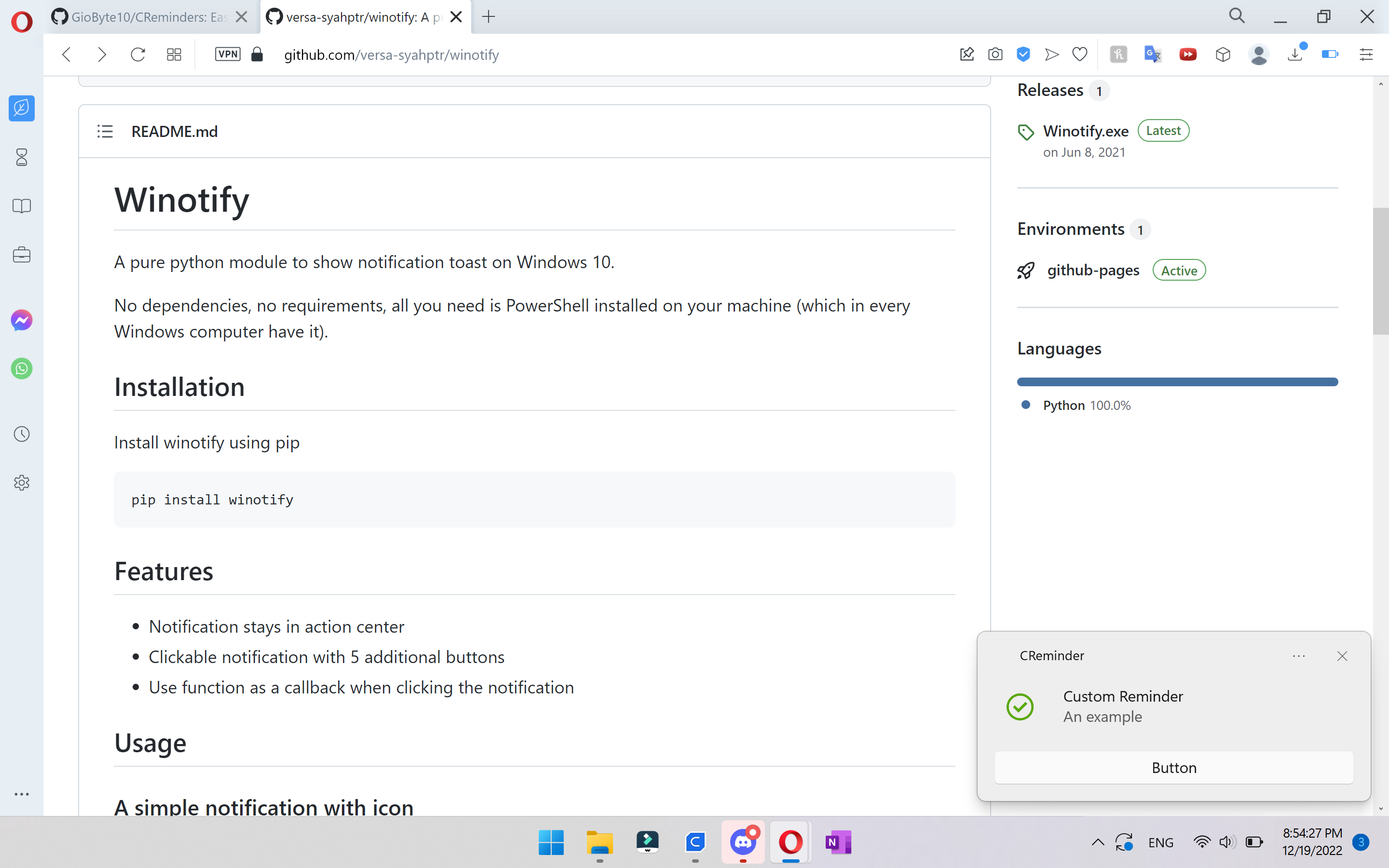Click the github.com address bar
The width and height of the screenshot is (1389, 868).
392,54
